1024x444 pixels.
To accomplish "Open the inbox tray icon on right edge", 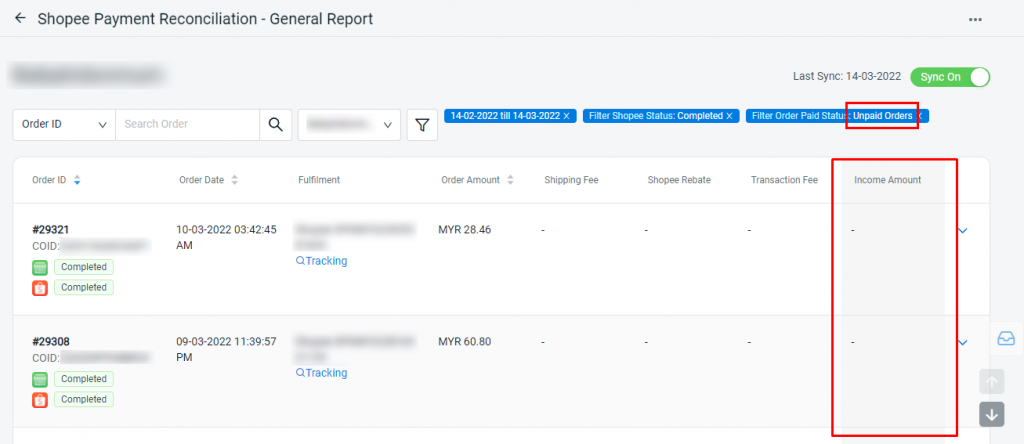I will [x=1006, y=338].
